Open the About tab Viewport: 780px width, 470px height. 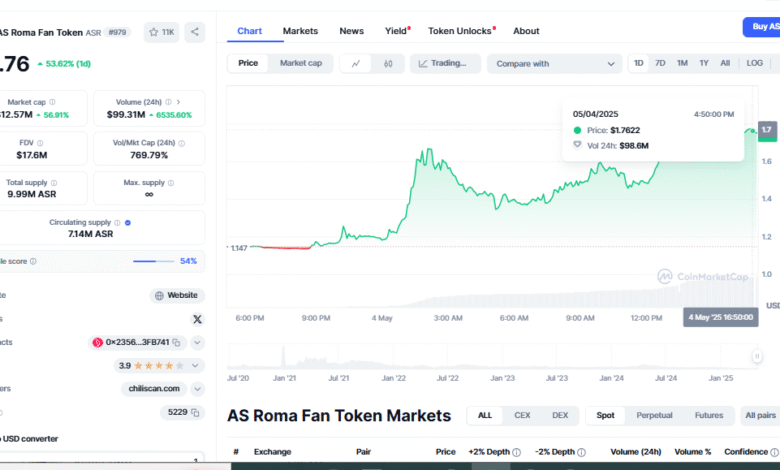[526, 31]
